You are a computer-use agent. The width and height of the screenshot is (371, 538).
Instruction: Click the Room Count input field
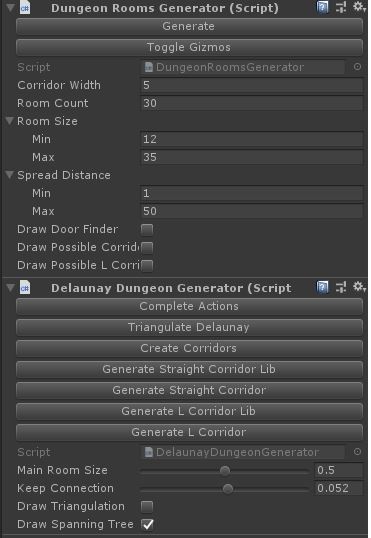click(252, 103)
